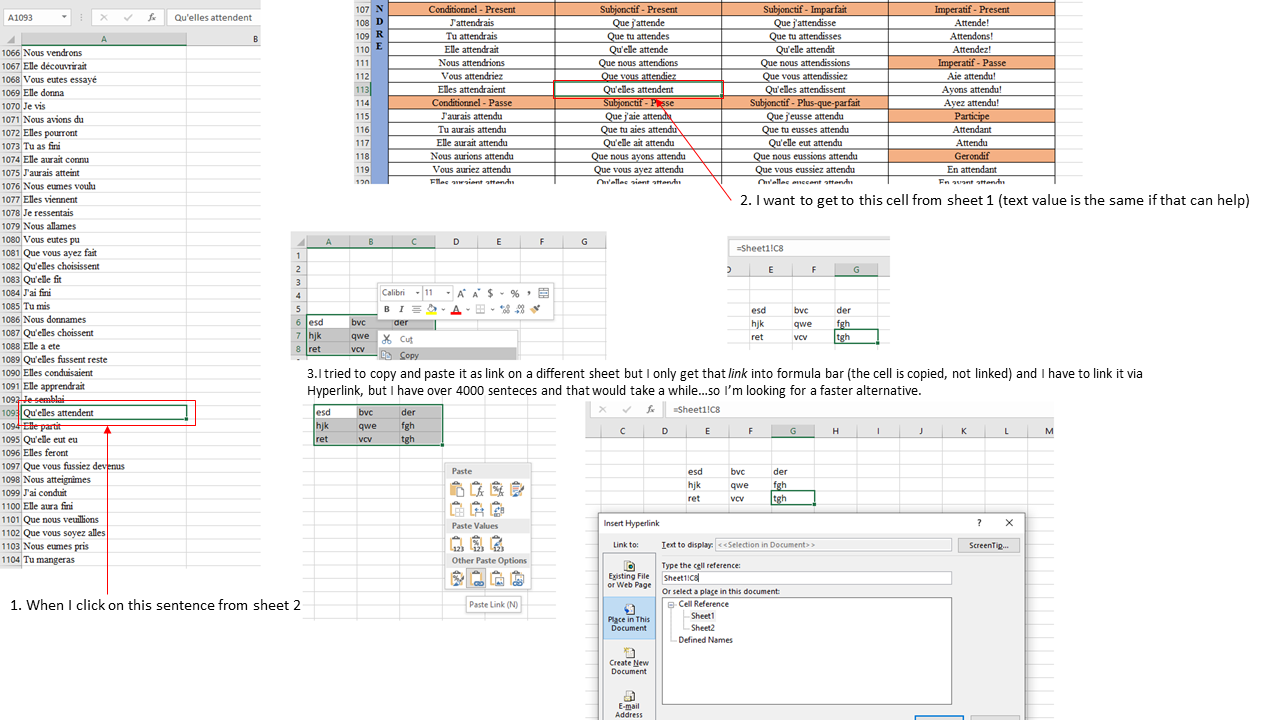
Task: Select Create New Document link type
Action: click(x=629, y=660)
